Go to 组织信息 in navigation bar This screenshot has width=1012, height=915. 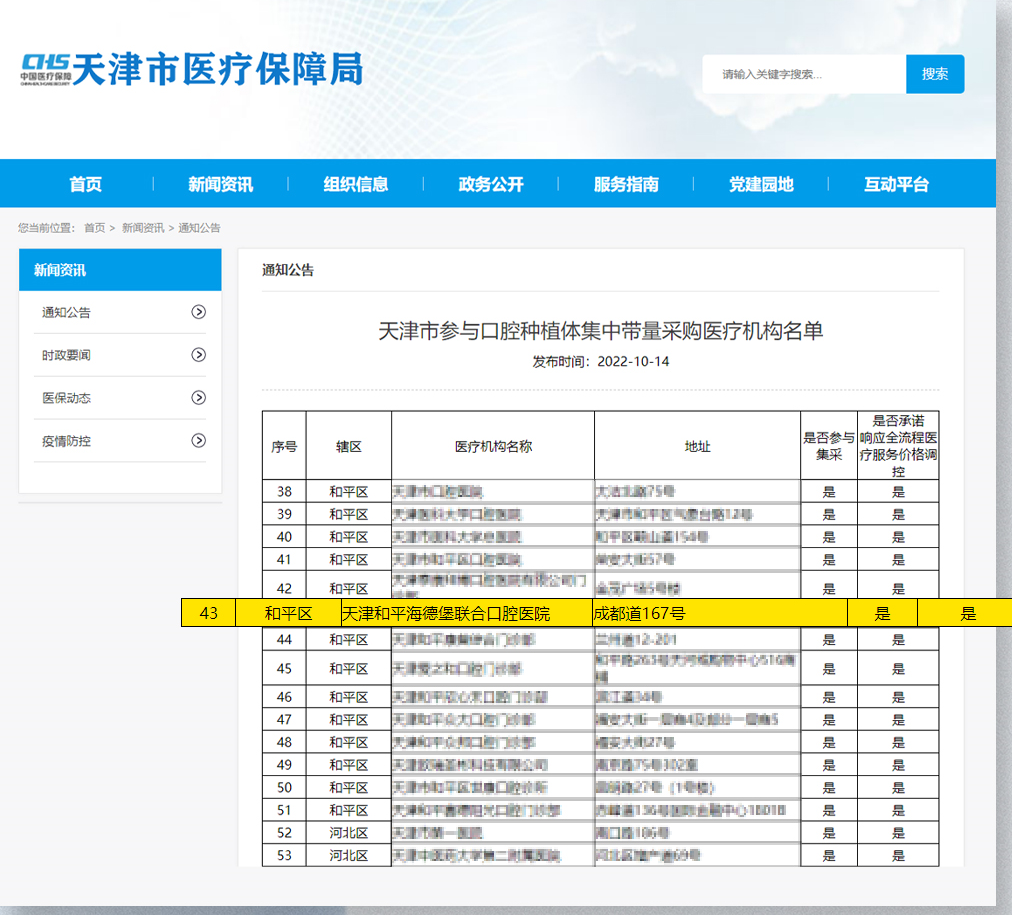[x=355, y=184]
